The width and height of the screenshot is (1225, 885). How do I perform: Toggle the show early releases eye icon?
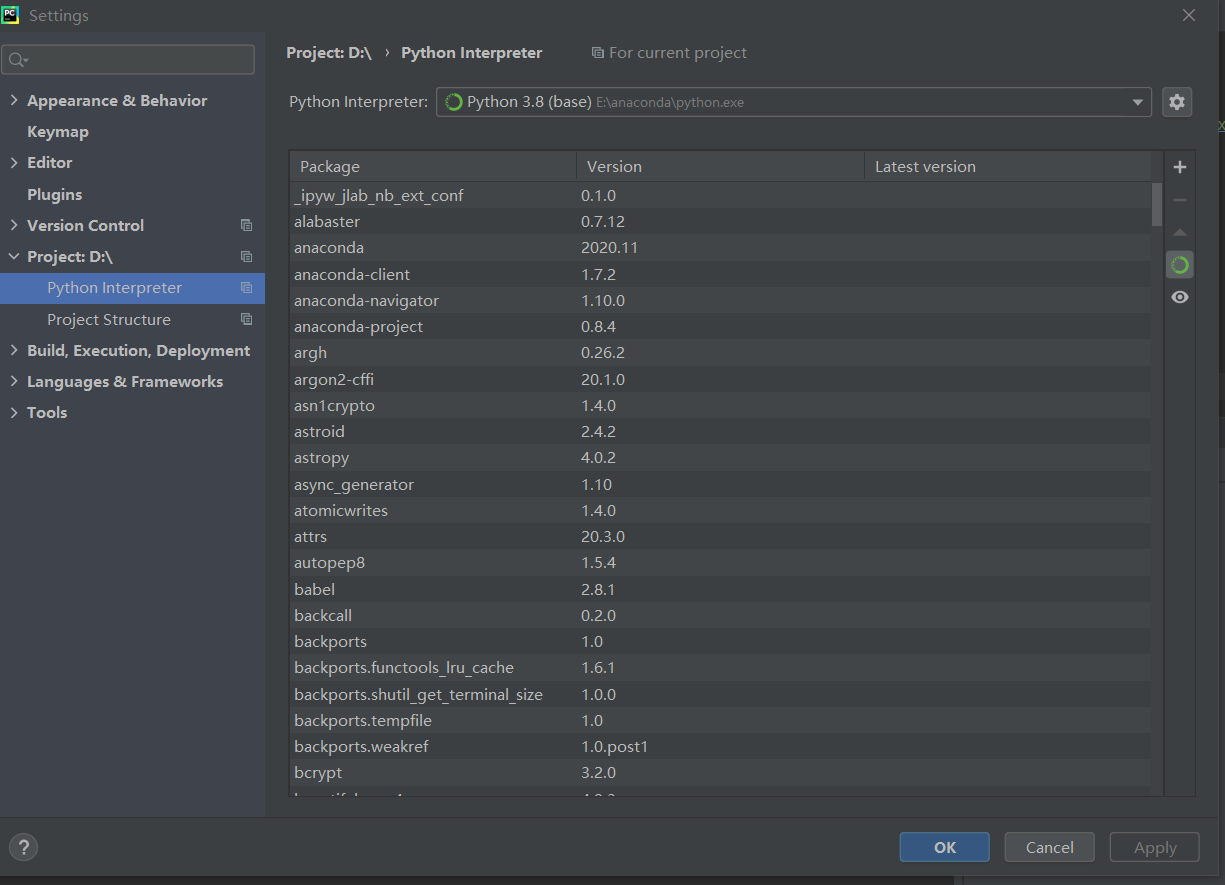(1180, 297)
